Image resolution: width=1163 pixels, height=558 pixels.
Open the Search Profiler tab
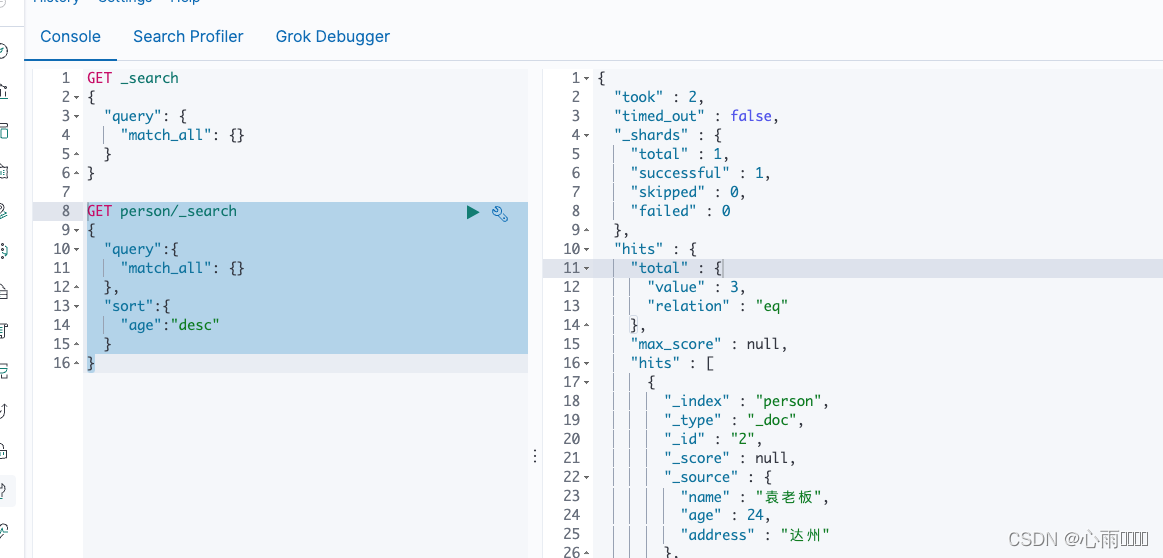coord(188,36)
